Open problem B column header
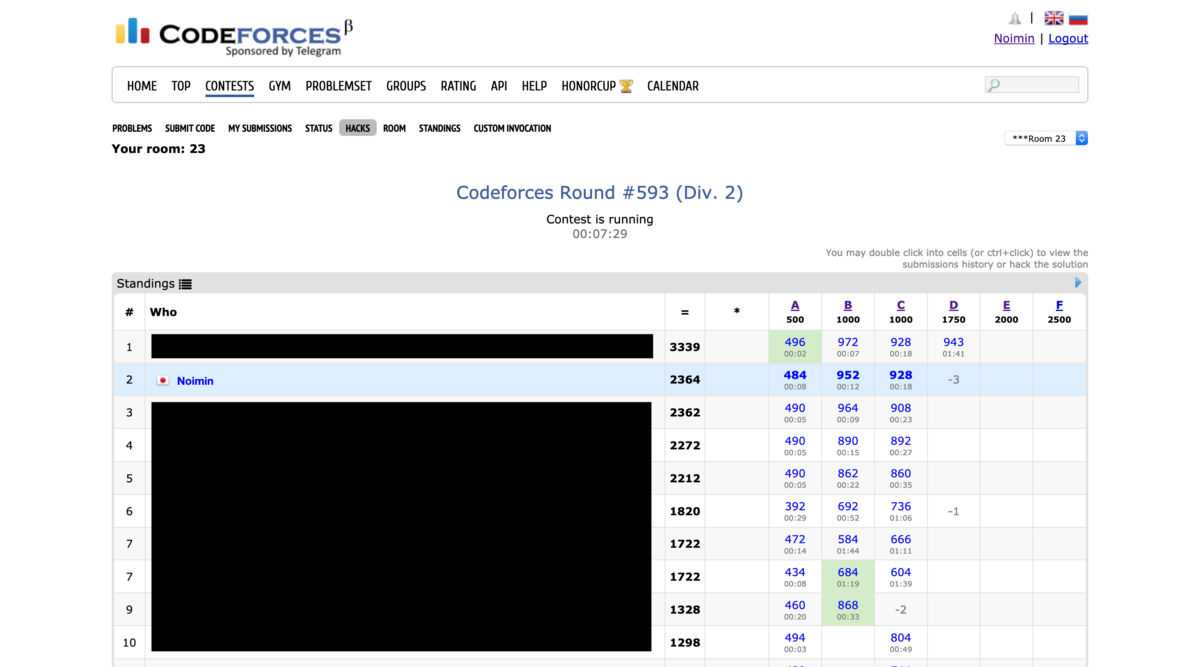Viewport: 1200px width, 667px height. pyautogui.click(x=848, y=306)
